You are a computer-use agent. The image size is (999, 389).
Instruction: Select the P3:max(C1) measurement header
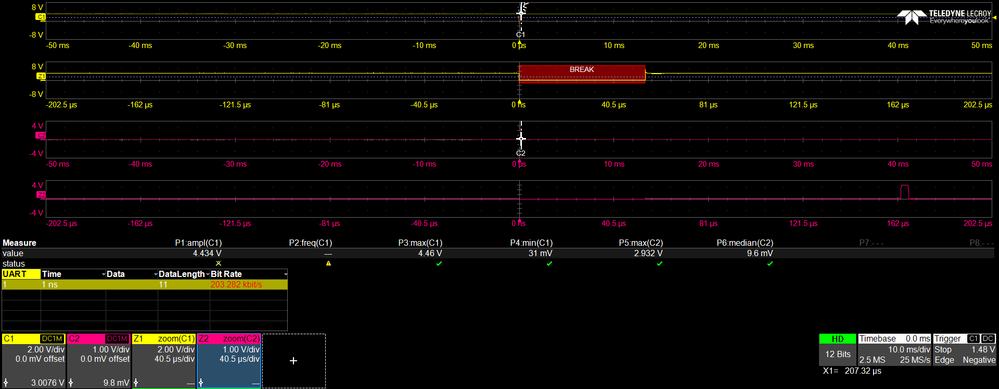point(420,243)
